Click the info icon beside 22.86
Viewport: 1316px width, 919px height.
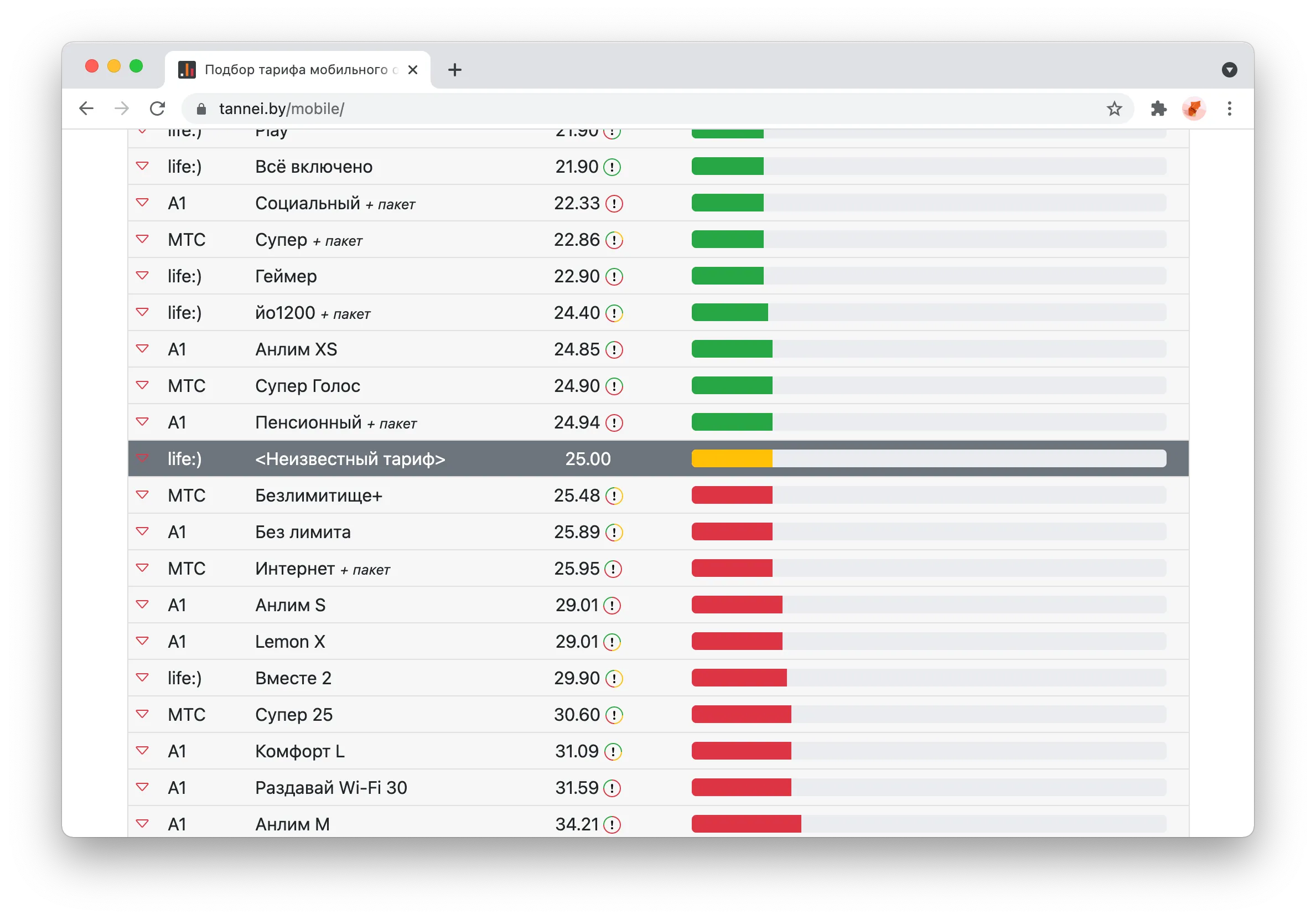pyautogui.click(x=614, y=240)
